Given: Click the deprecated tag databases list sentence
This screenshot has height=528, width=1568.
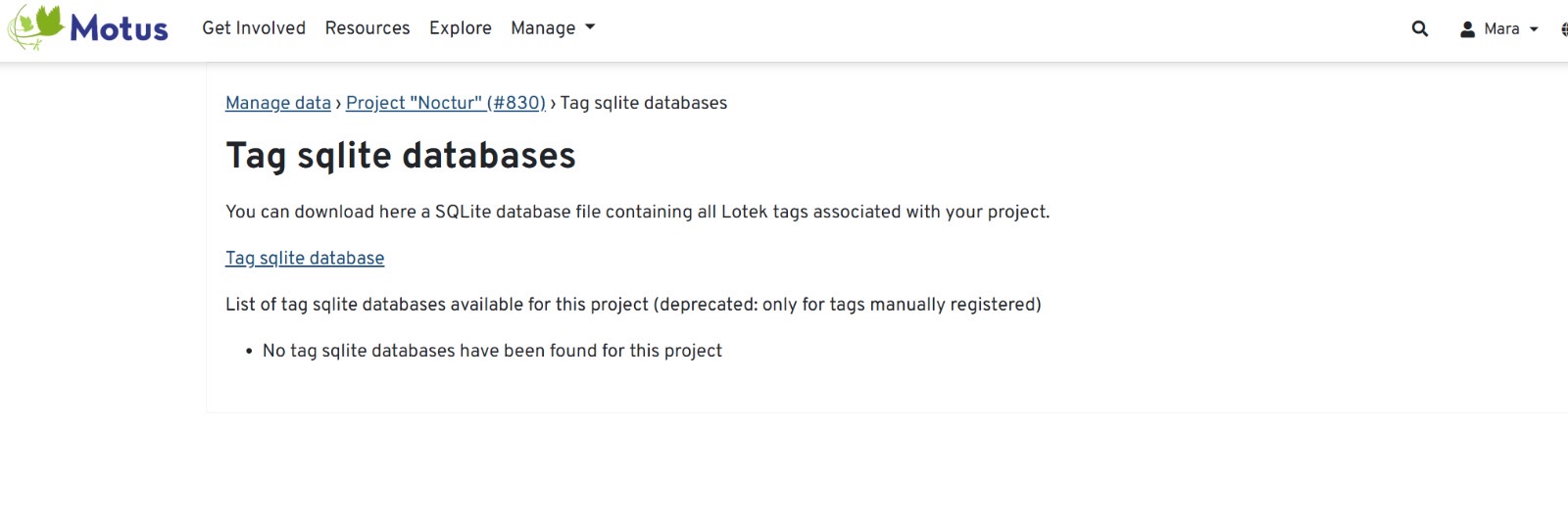Looking at the screenshot, I should point(633,305).
